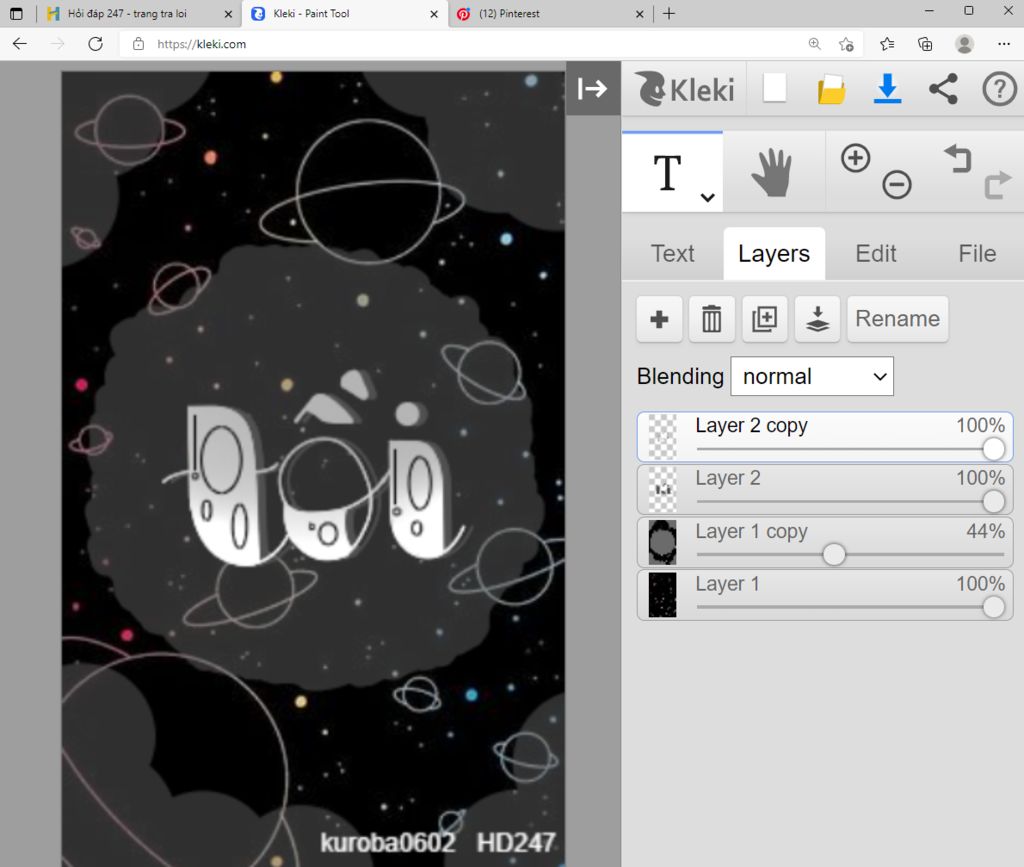Collapse the Kleki side panel

[592, 88]
